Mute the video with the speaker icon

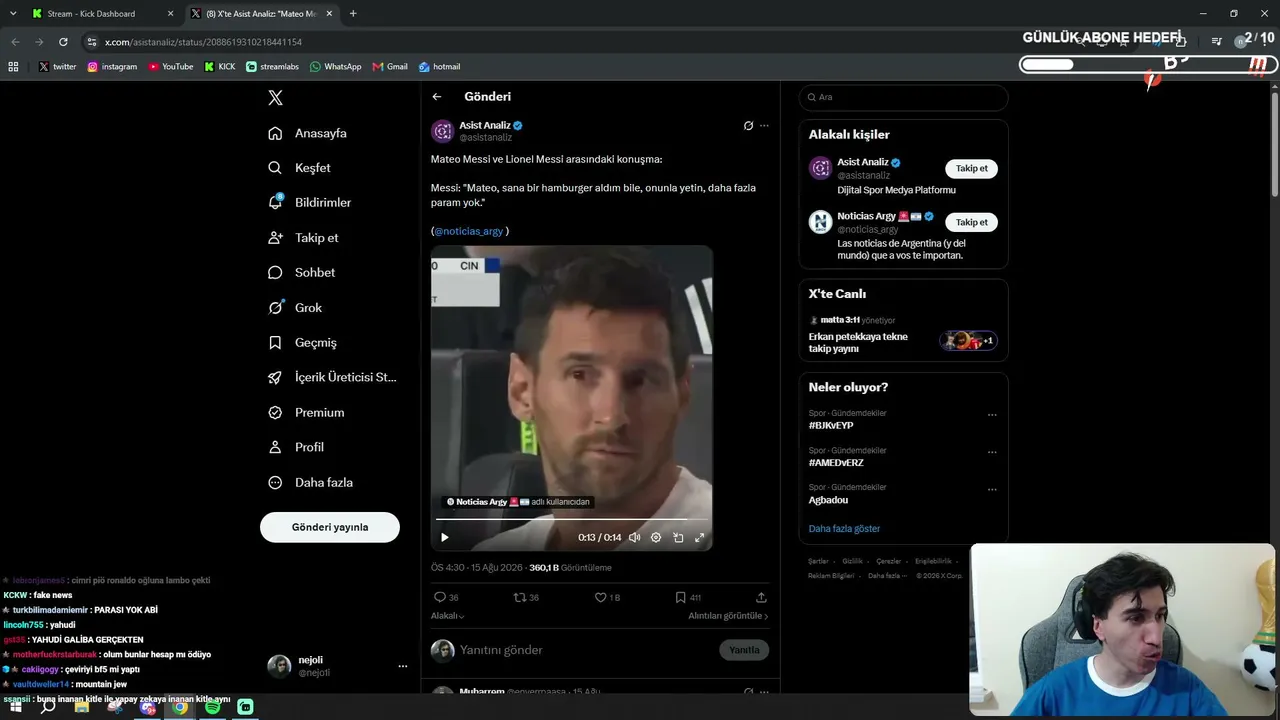click(x=634, y=537)
